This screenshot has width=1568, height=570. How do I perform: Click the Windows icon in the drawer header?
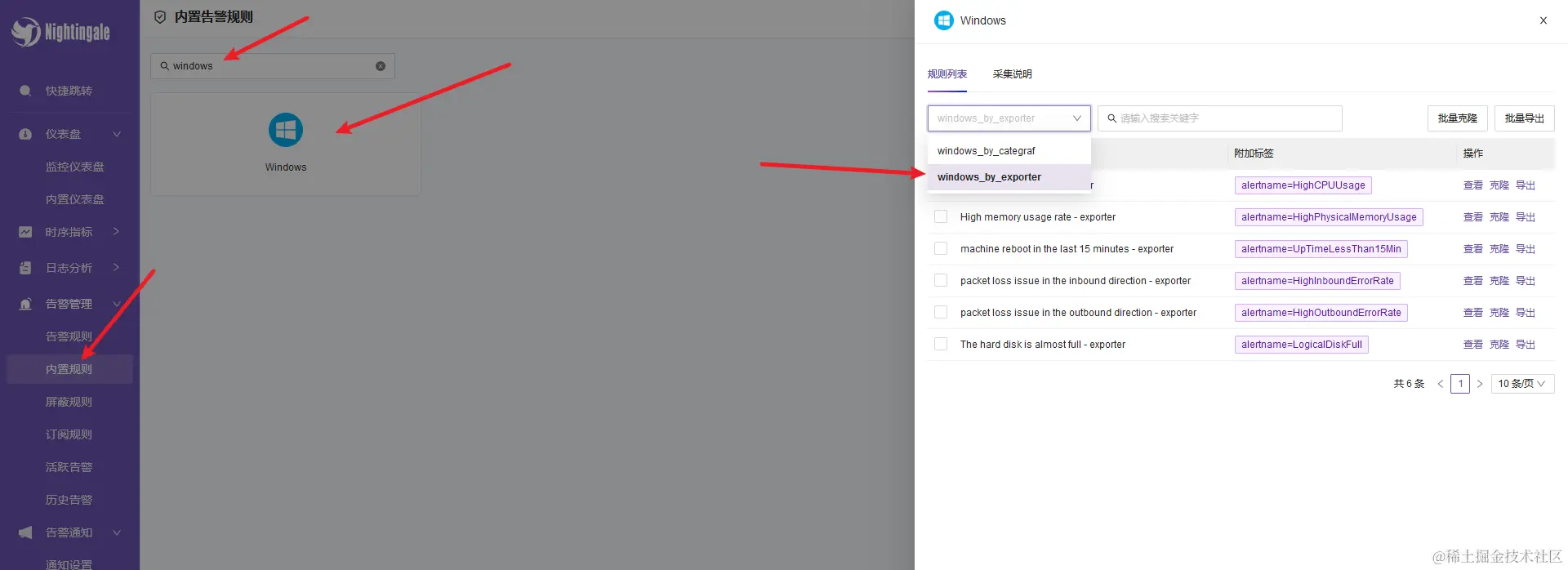(x=944, y=20)
